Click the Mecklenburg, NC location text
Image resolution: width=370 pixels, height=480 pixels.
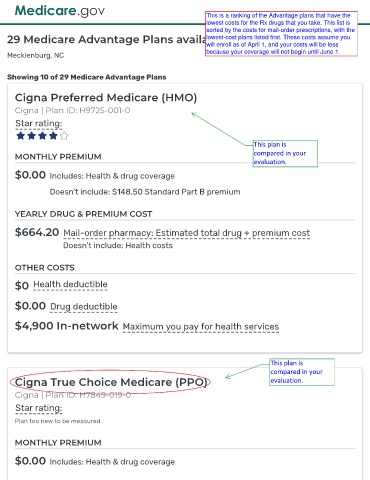(35, 55)
